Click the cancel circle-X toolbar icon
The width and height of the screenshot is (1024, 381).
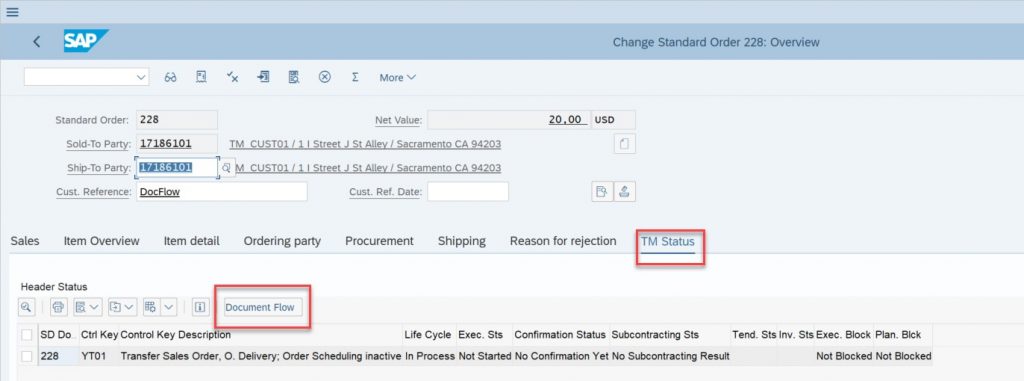tap(325, 77)
